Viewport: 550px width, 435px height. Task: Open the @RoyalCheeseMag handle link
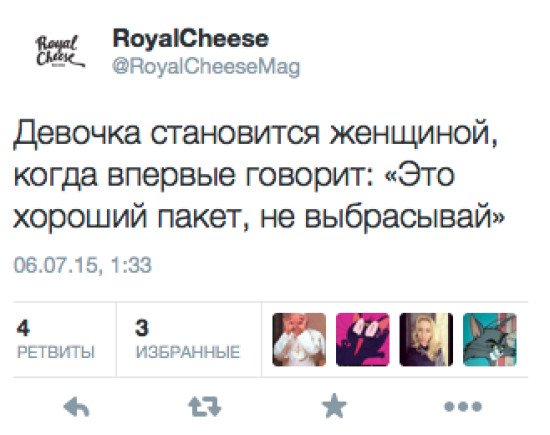coord(206,67)
